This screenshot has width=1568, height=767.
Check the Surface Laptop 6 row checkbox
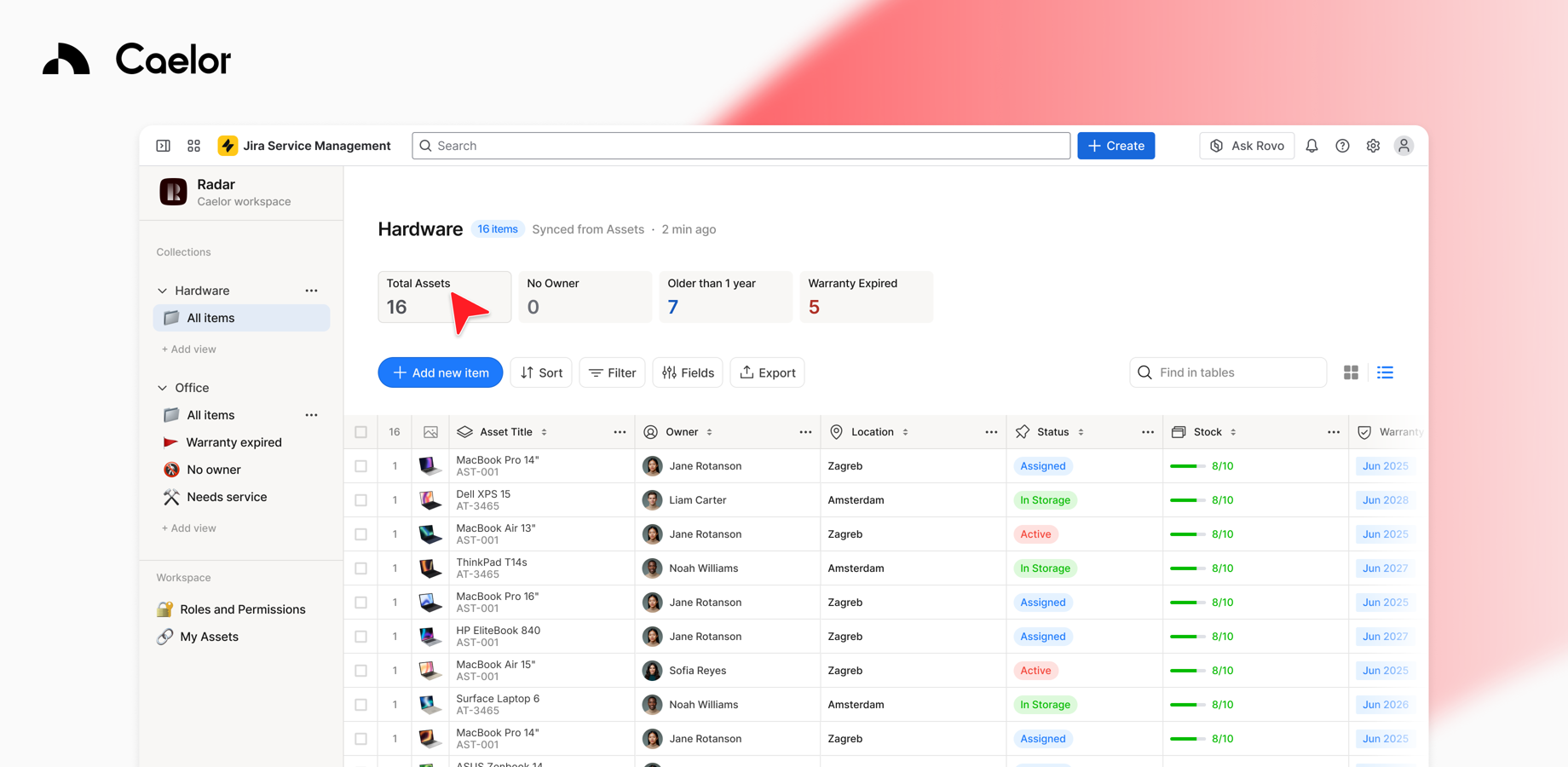[361, 705]
